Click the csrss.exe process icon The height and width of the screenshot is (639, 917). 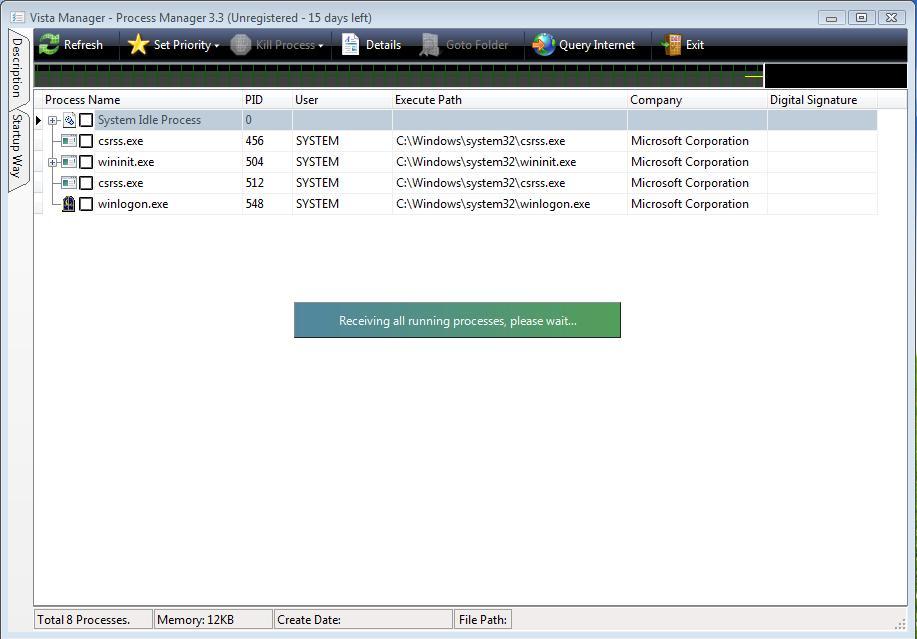pos(68,141)
